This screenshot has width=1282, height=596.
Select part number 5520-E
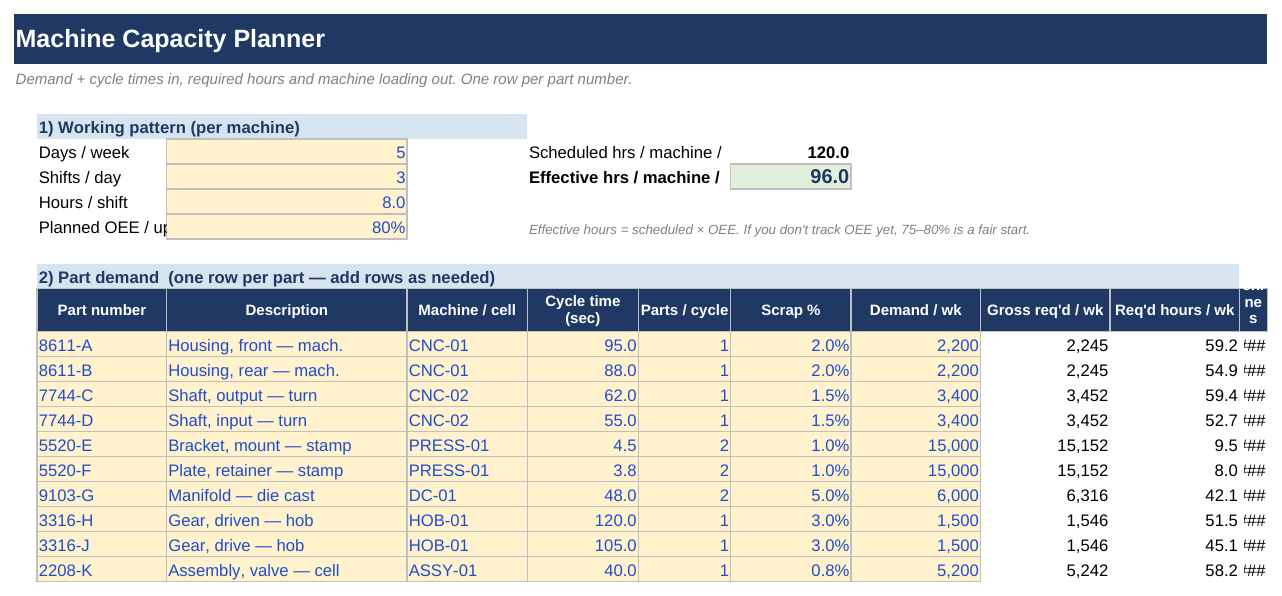point(102,445)
